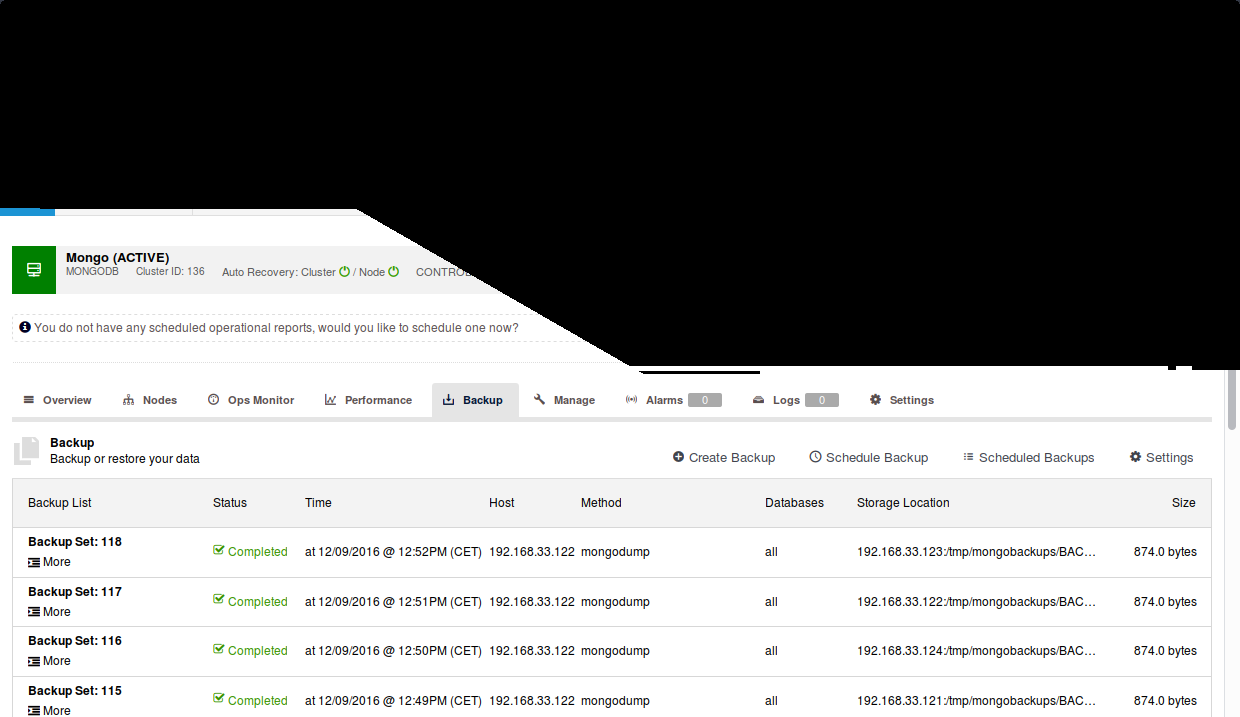Expand More under Backup Set: 115
Image resolution: width=1240 pixels, height=717 pixels.
[x=49, y=711]
